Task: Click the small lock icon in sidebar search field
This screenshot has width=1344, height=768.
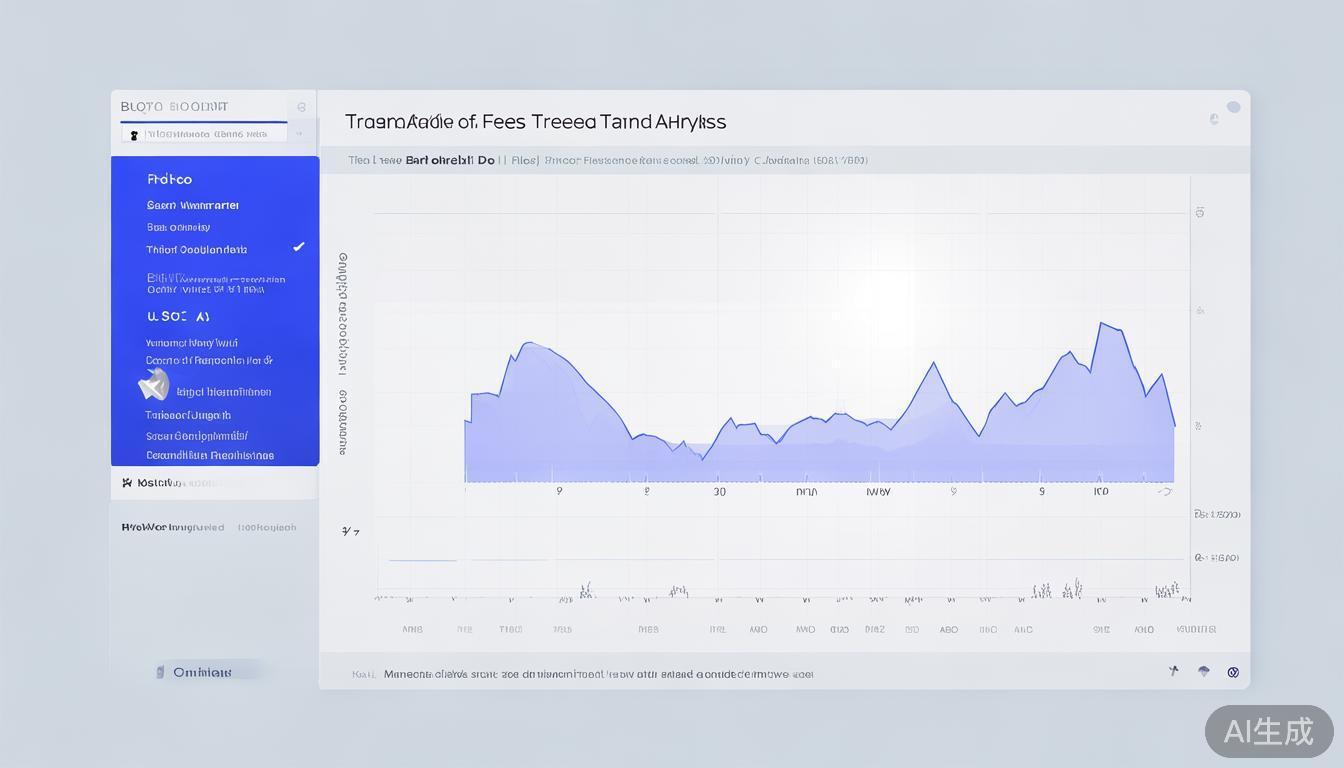Action: [x=134, y=135]
